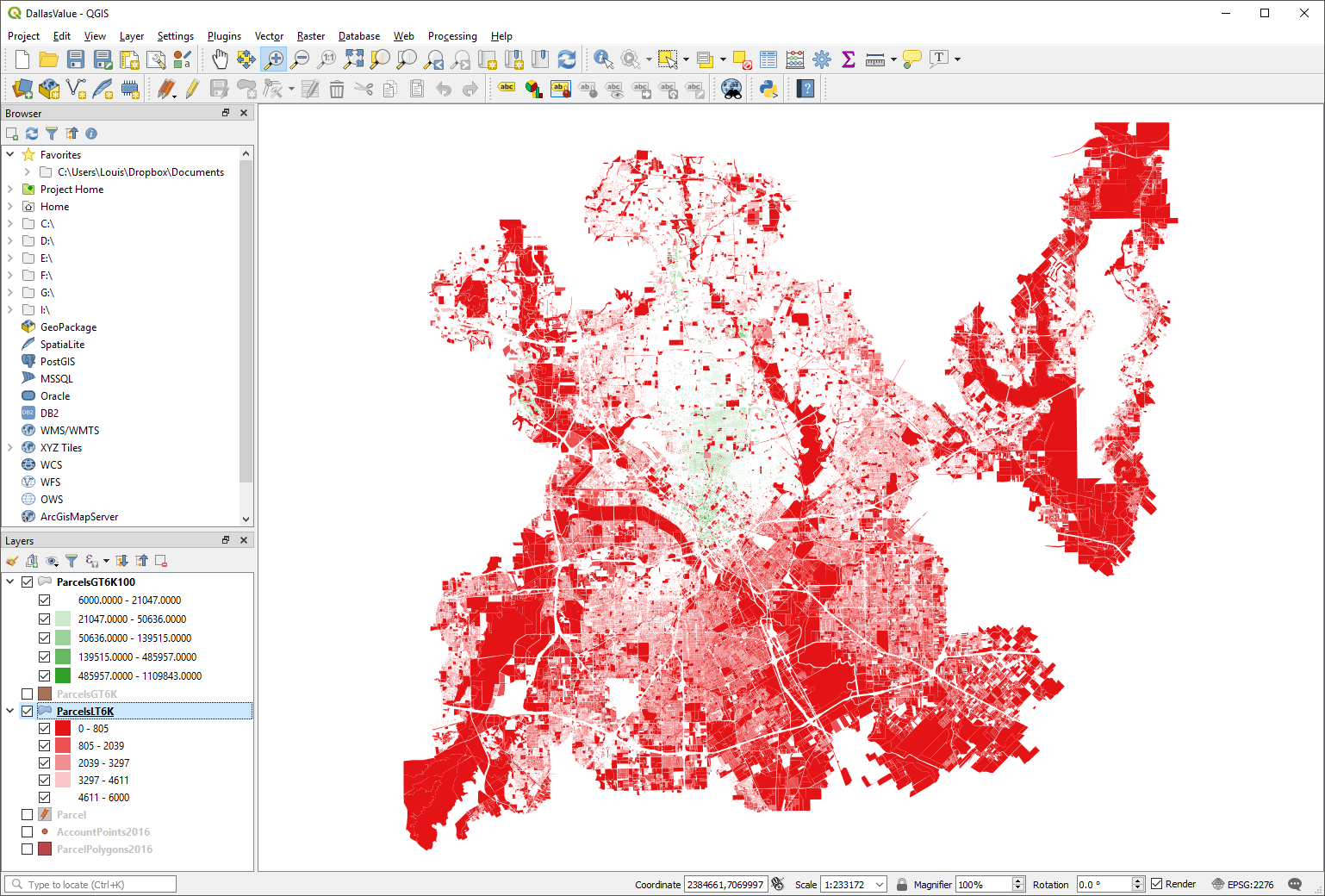Open the Python Console
Viewport: 1325px width, 896px height.
(x=768, y=88)
